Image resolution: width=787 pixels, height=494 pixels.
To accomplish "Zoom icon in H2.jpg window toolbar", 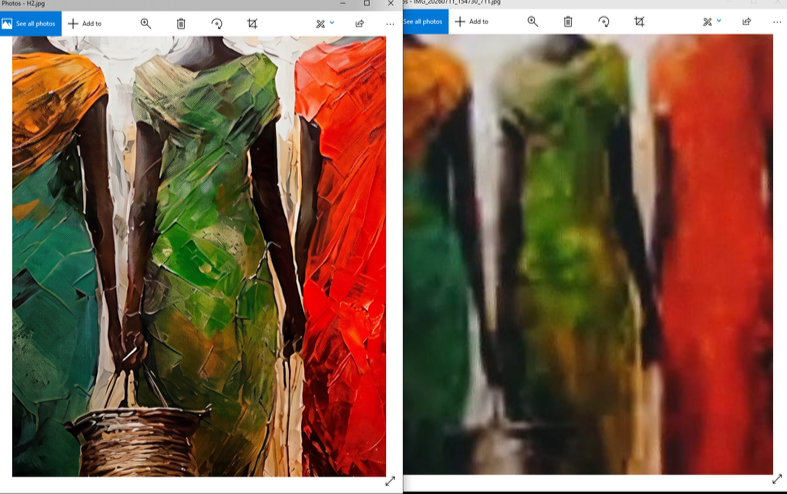I will [x=146, y=24].
